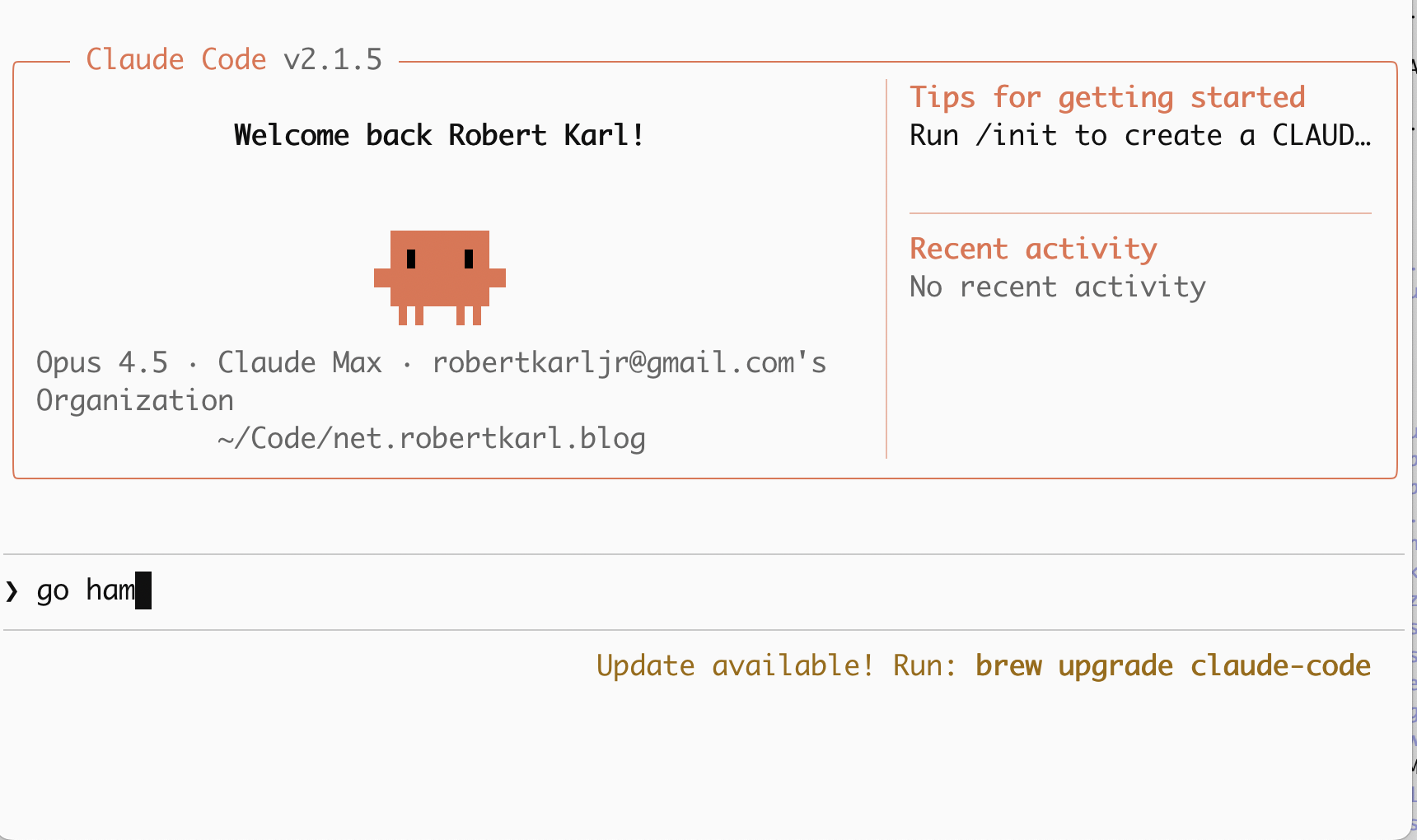Click the prompt chevron before 'go ham'
1417x840 pixels.
point(12,591)
